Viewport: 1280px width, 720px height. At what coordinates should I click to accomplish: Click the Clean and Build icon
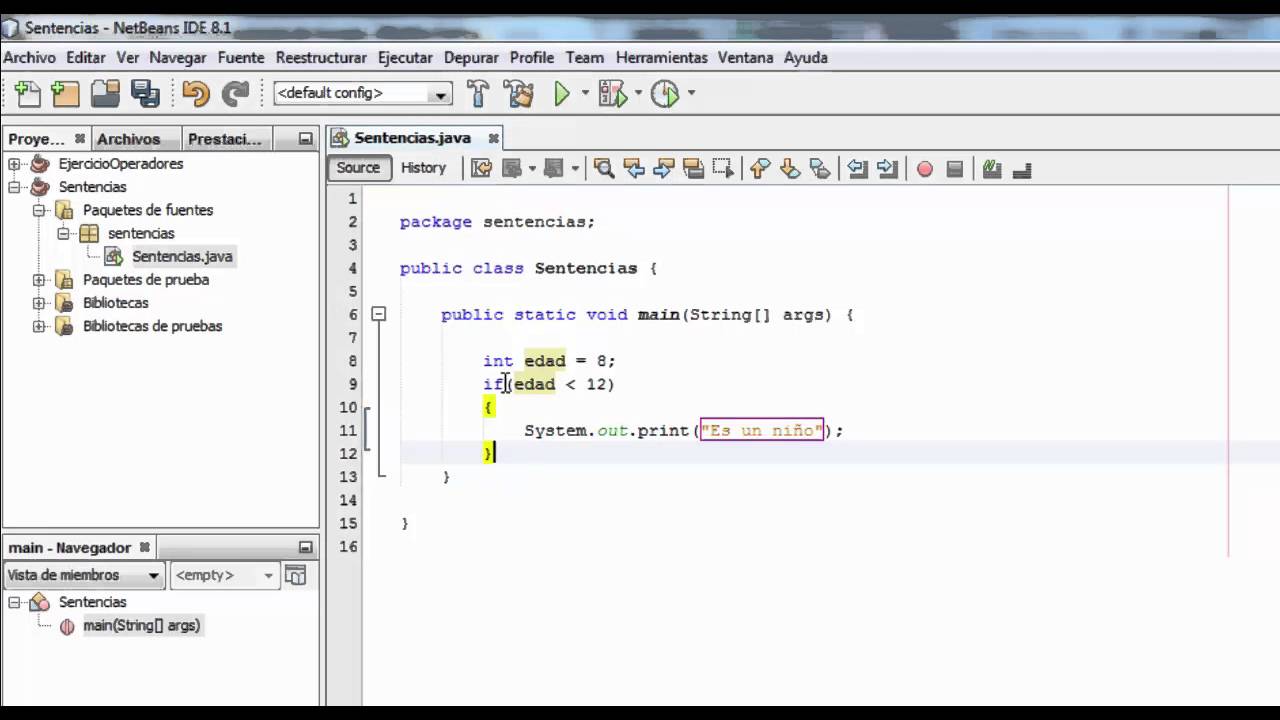[x=519, y=94]
